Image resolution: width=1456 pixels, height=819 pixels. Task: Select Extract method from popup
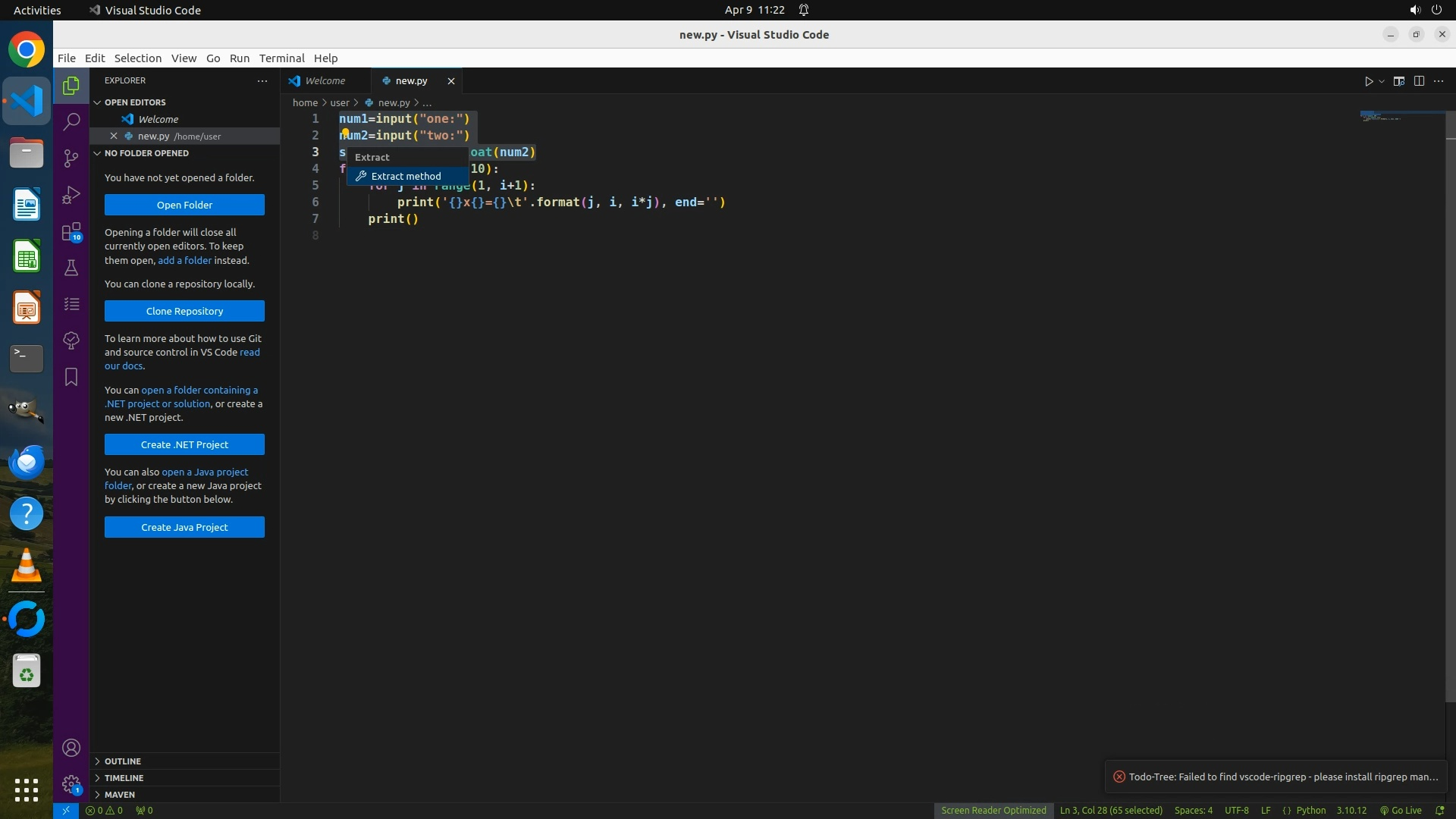pos(406,176)
